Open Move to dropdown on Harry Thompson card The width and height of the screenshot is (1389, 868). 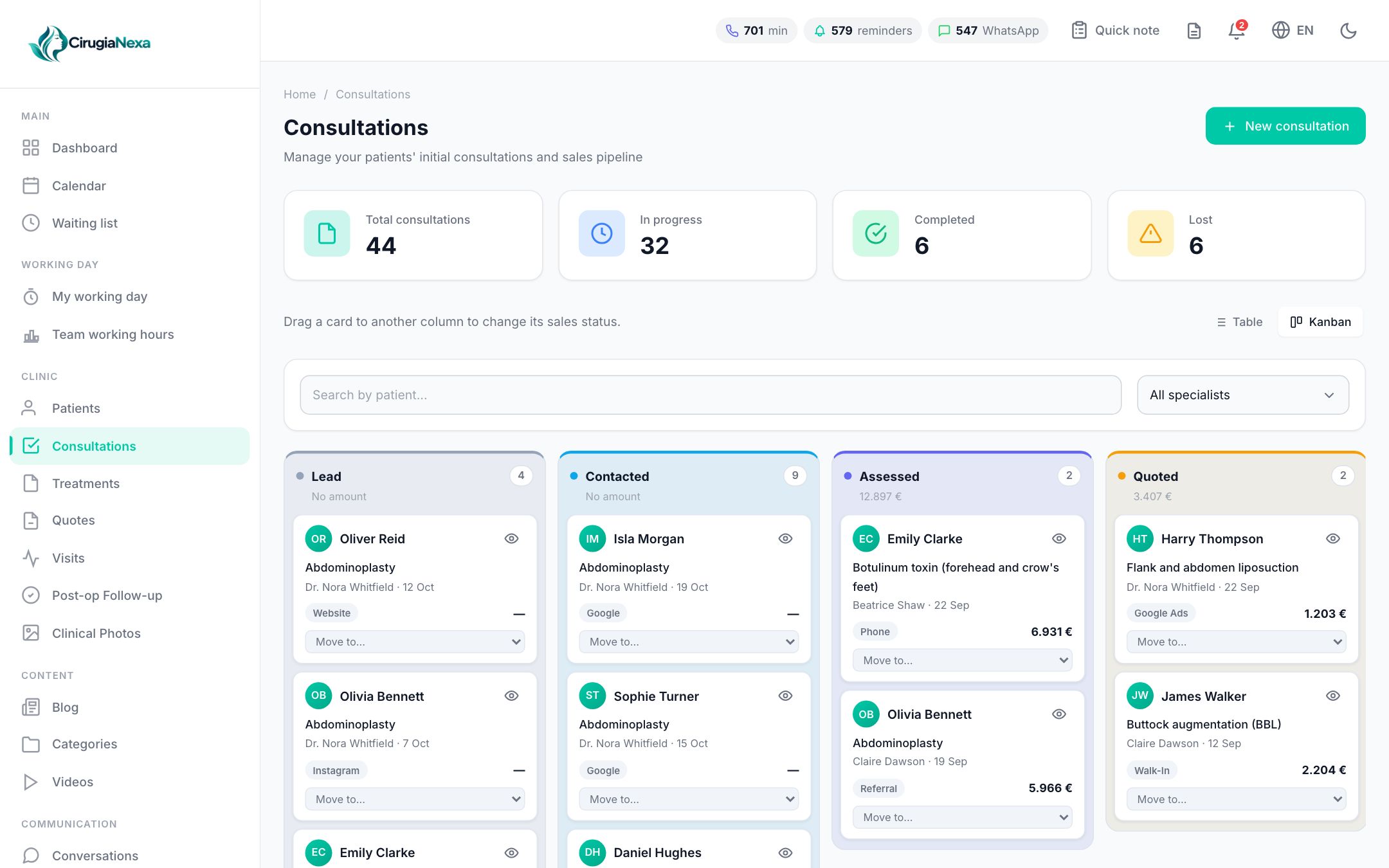point(1236,642)
